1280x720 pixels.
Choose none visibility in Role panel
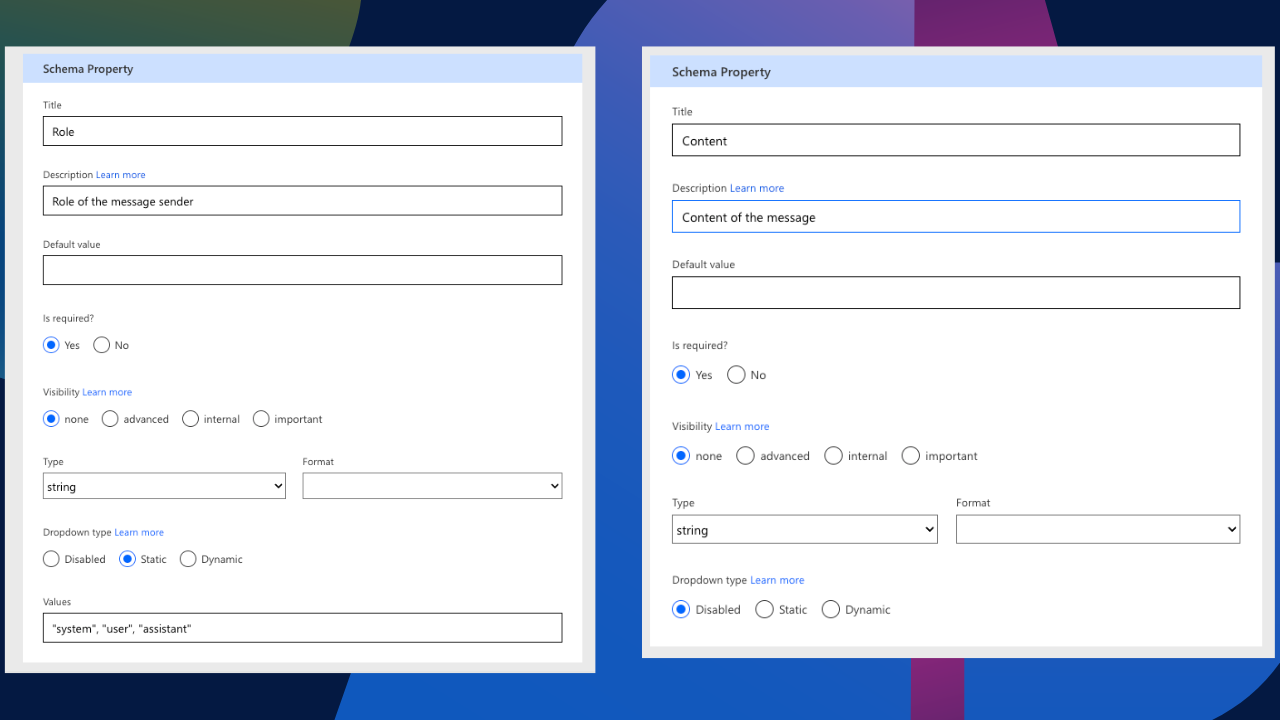coord(51,419)
